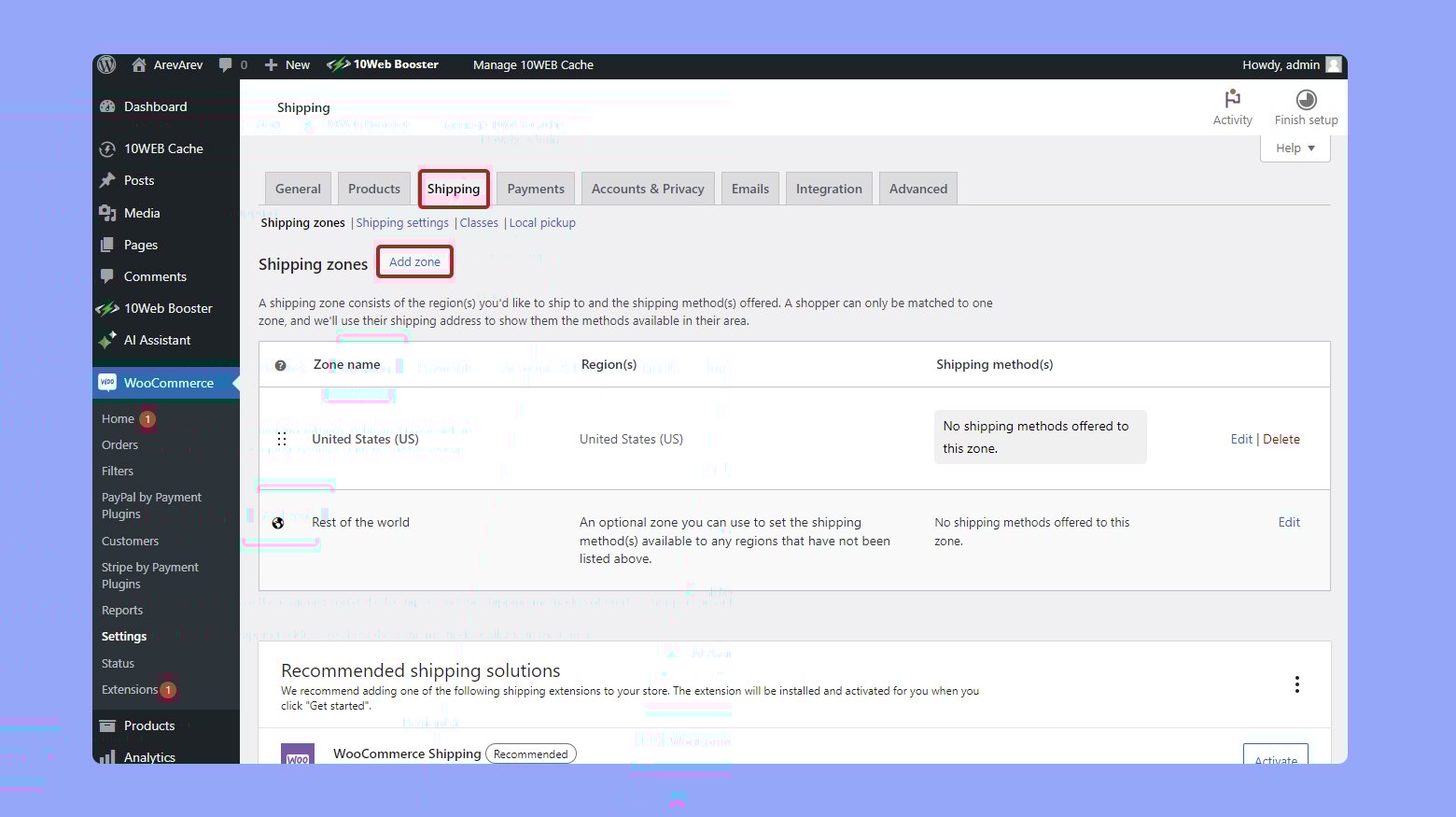Open Dashboard from the sidebar
Screen dimensions: 1456x817
155,106
